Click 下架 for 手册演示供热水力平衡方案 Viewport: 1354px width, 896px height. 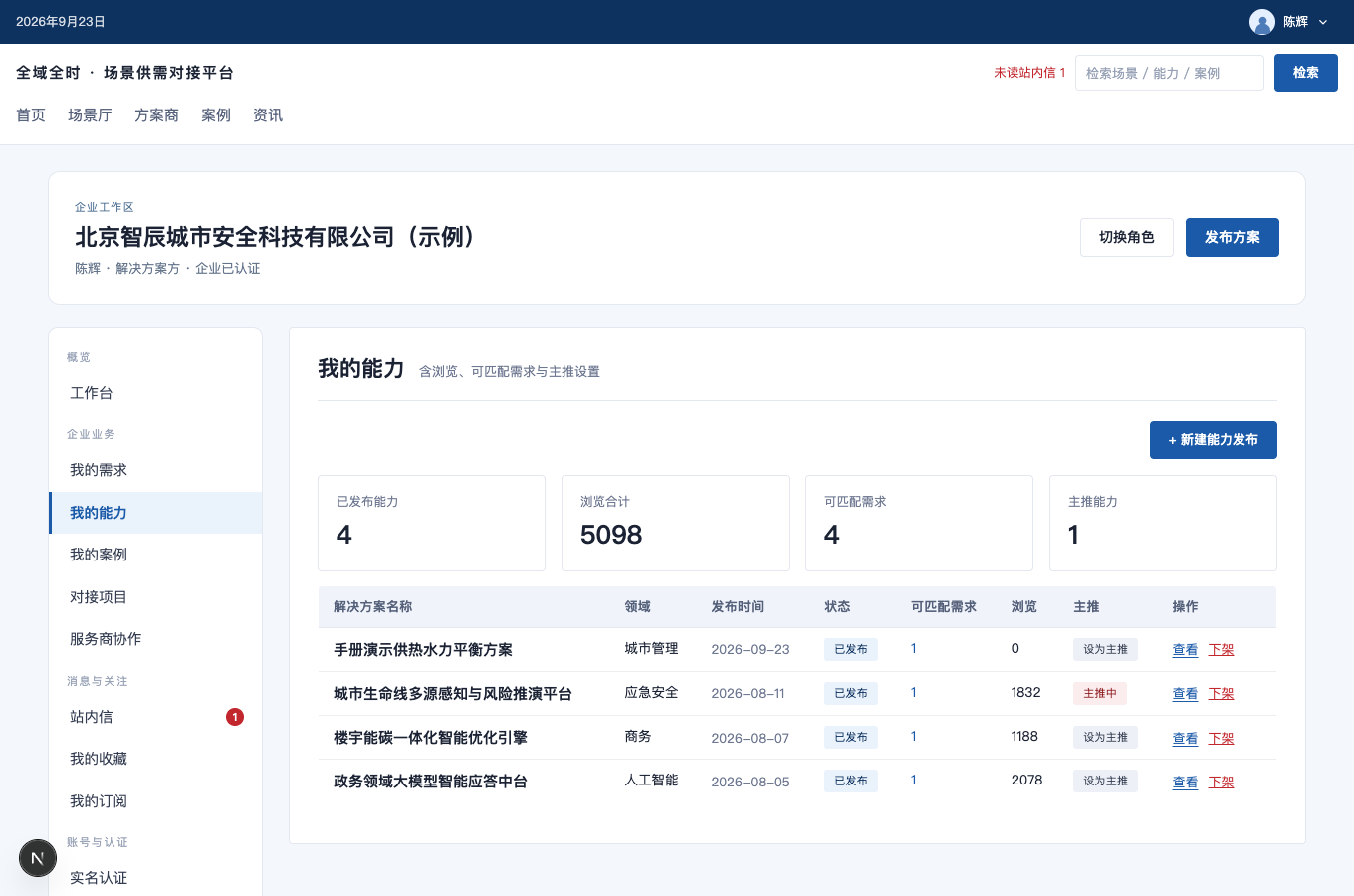pyautogui.click(x=1221, y=650)
